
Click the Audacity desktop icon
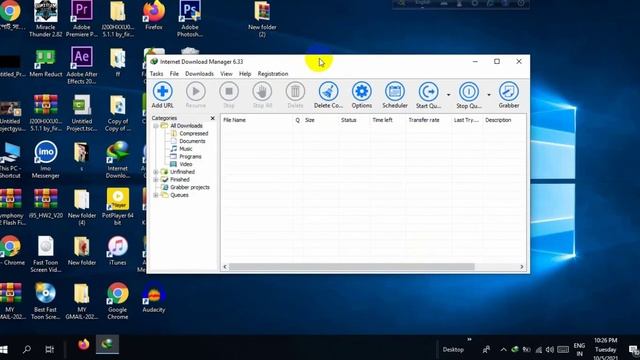click(x=154, y=298)
